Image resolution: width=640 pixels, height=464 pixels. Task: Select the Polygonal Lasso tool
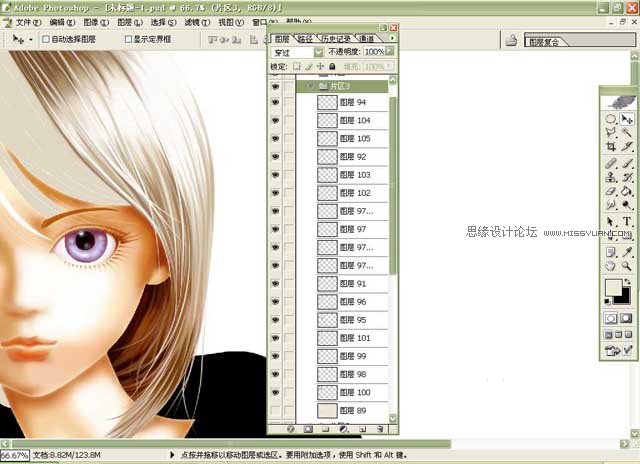pos(611,132)
